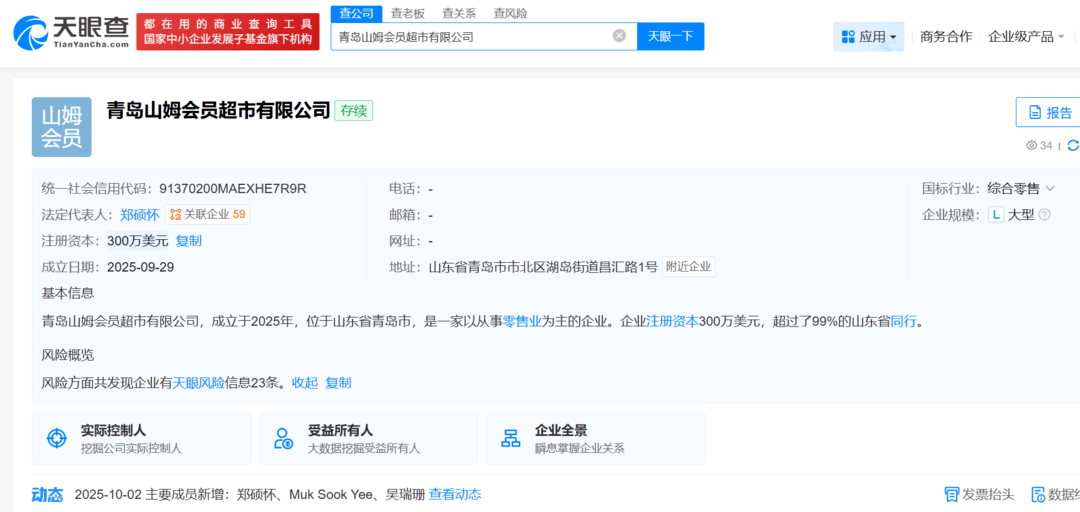Click the TianYanCha logo
This screenshot has height=512, width=1080.
click(x=70, y=32)
